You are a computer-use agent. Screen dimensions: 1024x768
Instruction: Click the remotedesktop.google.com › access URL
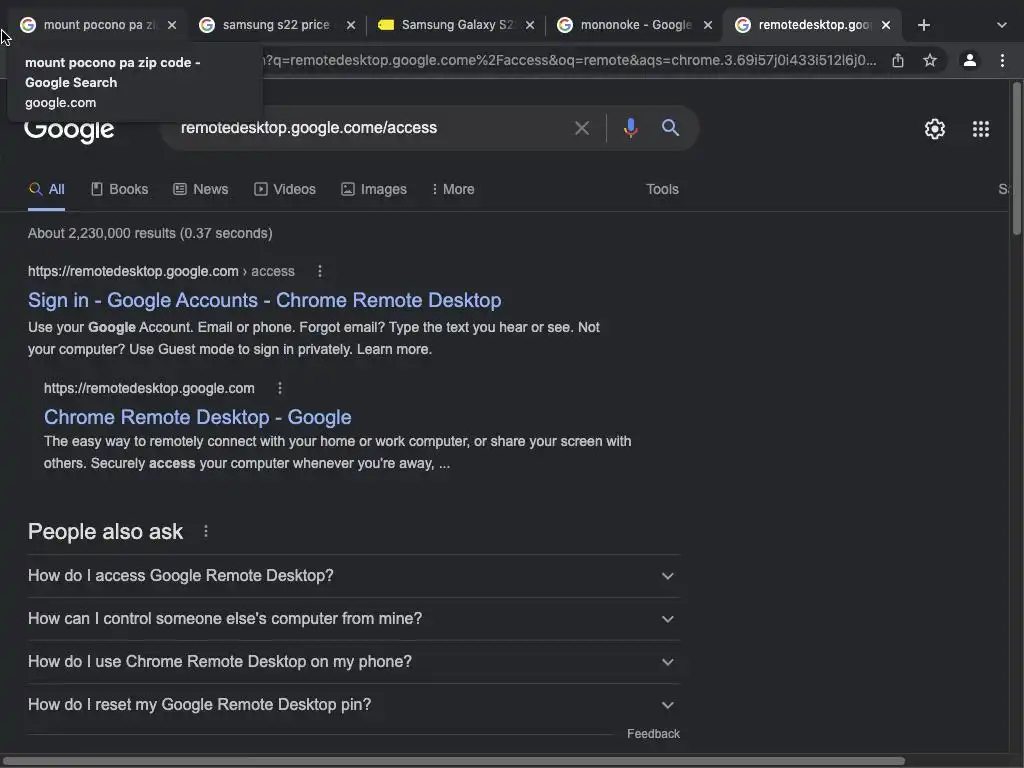(161, 271)
